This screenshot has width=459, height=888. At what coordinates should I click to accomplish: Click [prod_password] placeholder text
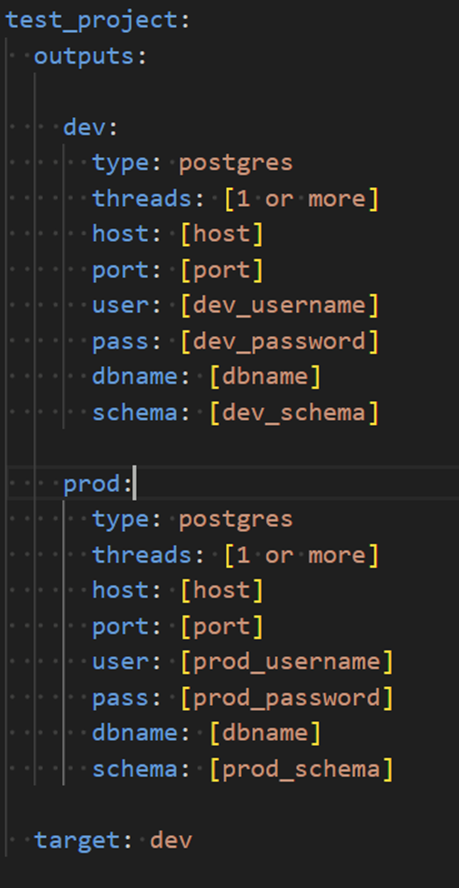(287, 698)
